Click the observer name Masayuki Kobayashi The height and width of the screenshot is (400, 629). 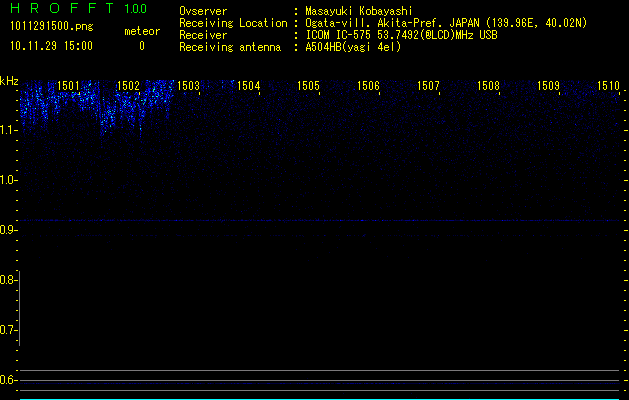[359, 11]
